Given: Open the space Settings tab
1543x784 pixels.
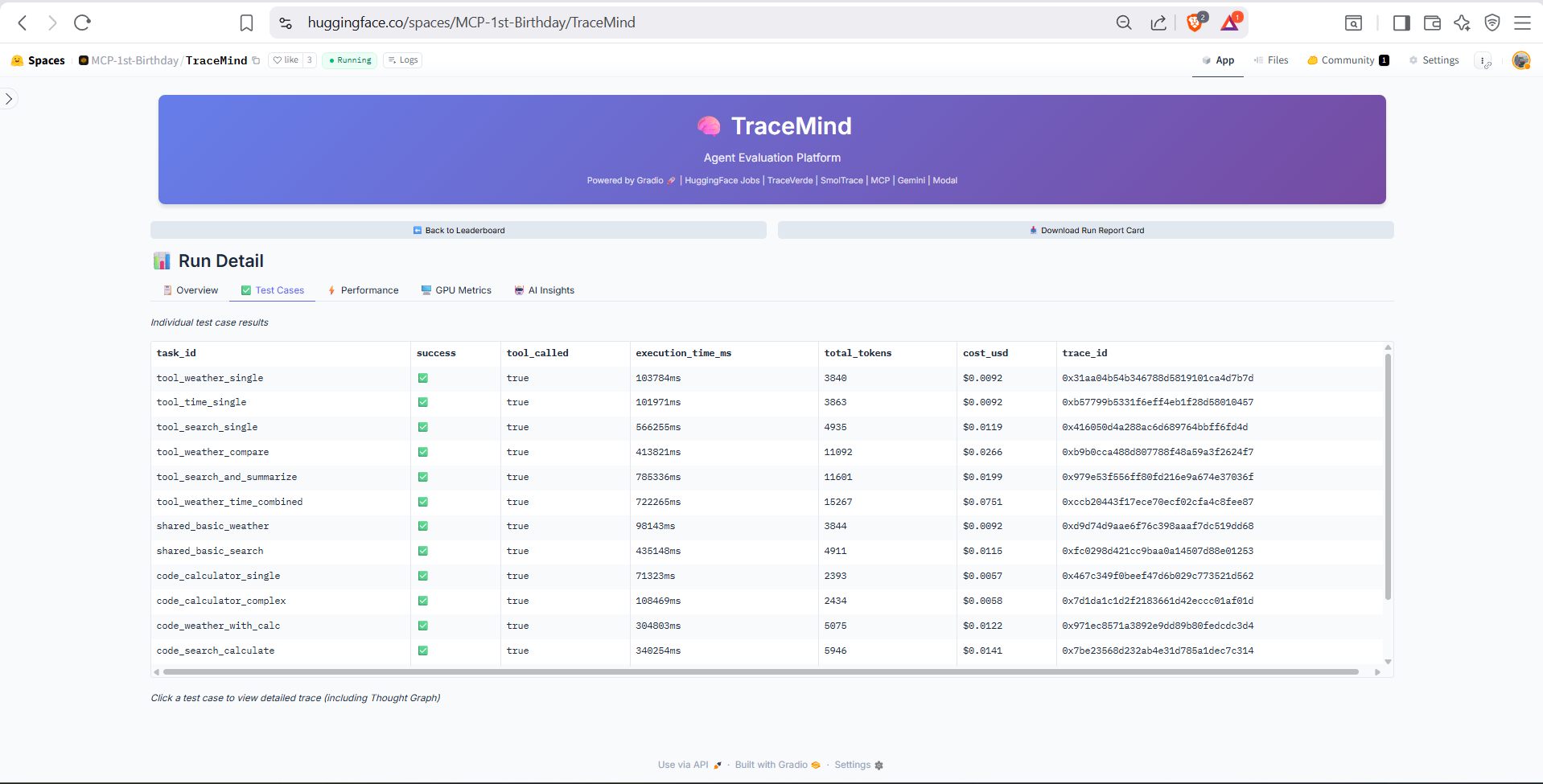Looking at the screenshot, I should [1434, 60].
